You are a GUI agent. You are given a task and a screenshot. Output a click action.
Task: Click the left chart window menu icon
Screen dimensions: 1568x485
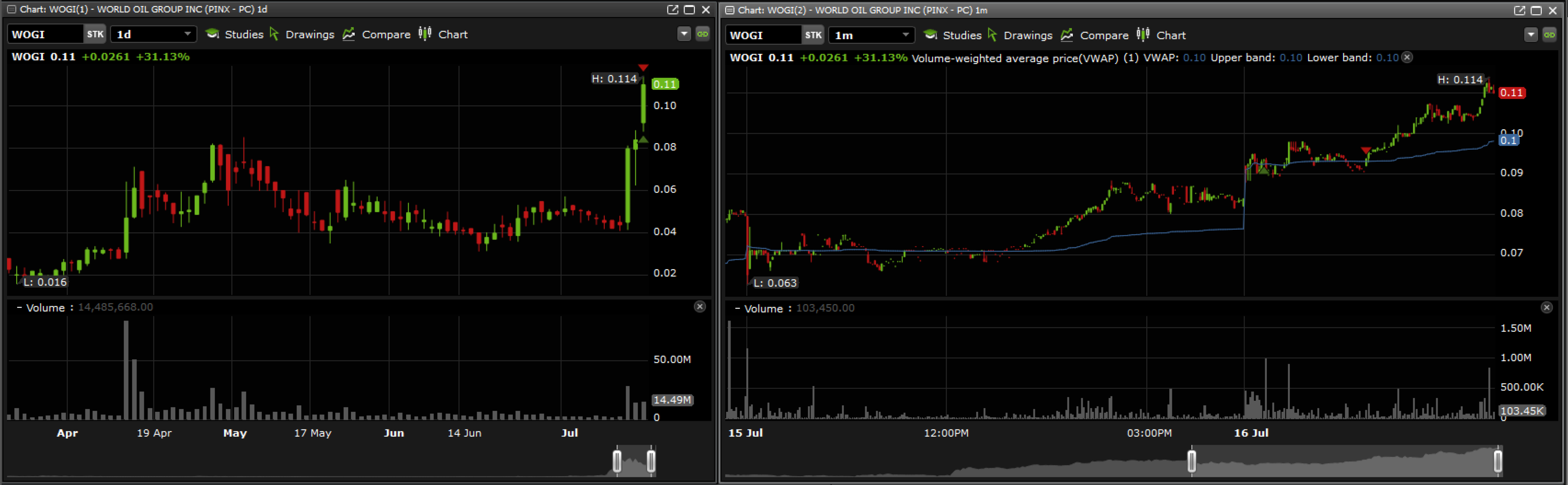click(x=11, y=9)
